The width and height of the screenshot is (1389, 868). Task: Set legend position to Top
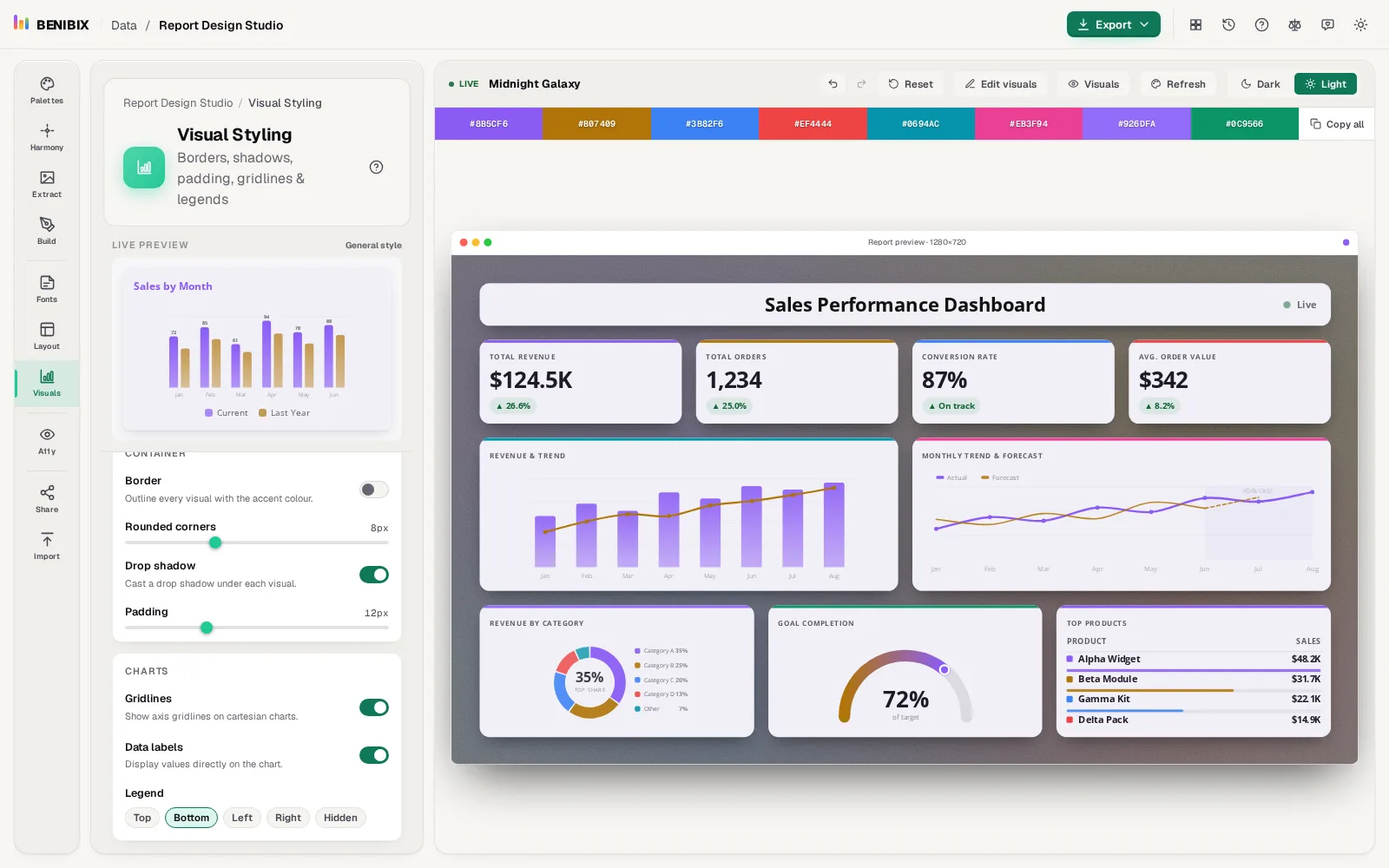[142, 818]
